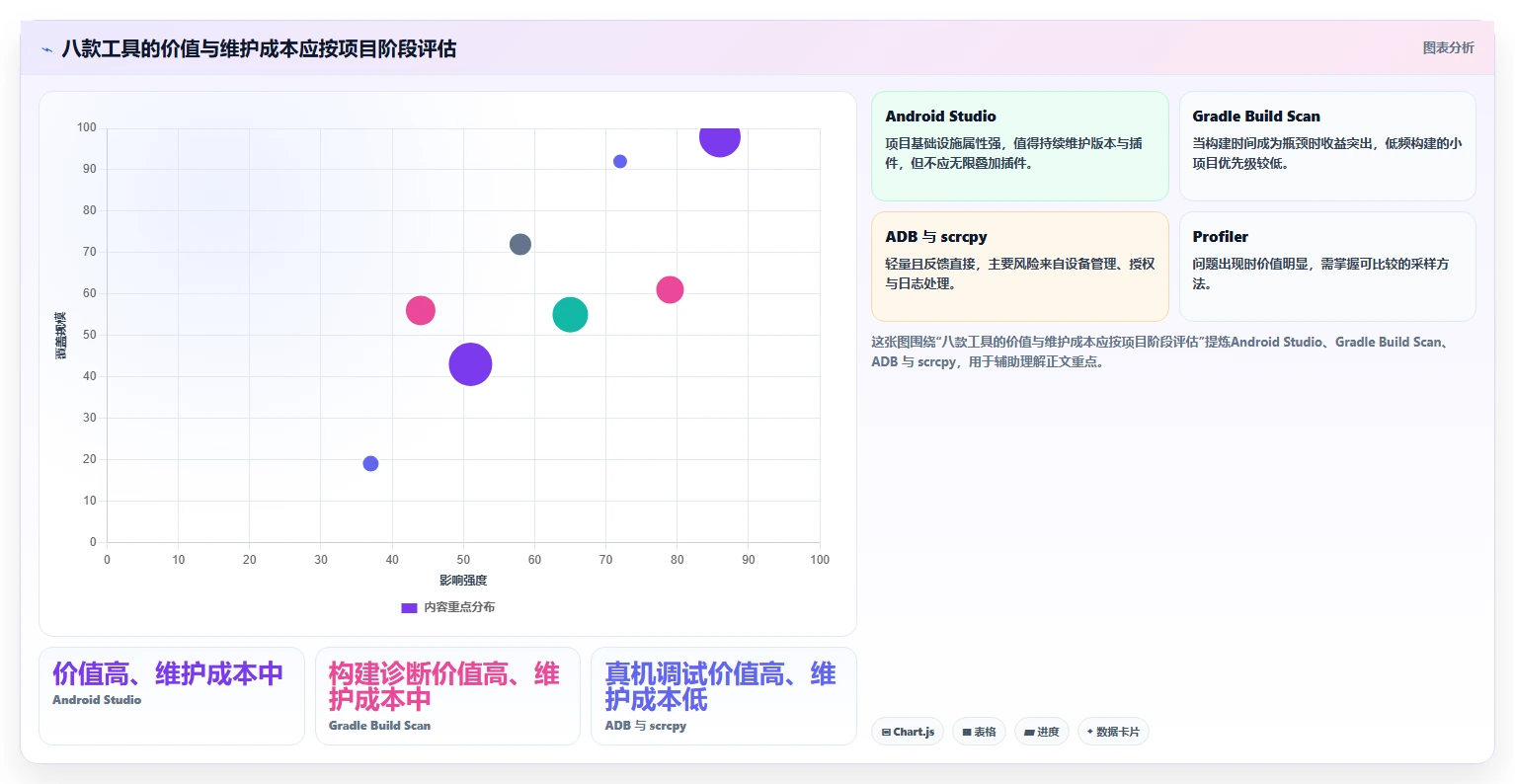Click the 图表分析 label in the header

(x=1448, y=47)
